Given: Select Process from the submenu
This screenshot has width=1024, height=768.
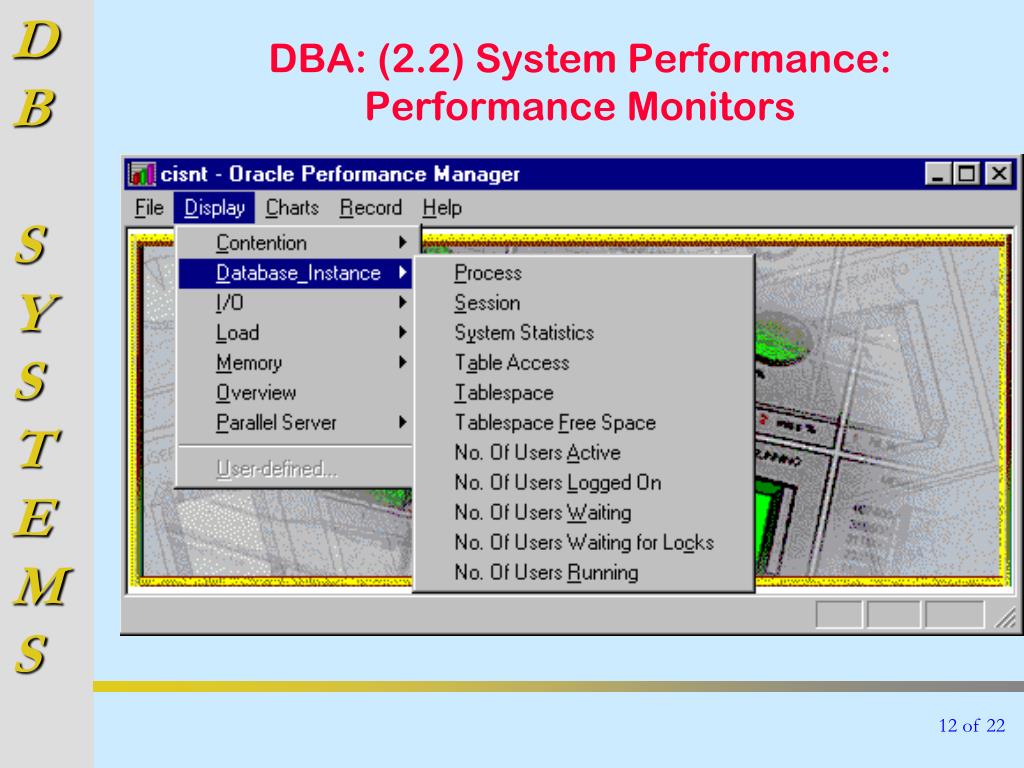Looking at the screenshot, I should 584,273.
